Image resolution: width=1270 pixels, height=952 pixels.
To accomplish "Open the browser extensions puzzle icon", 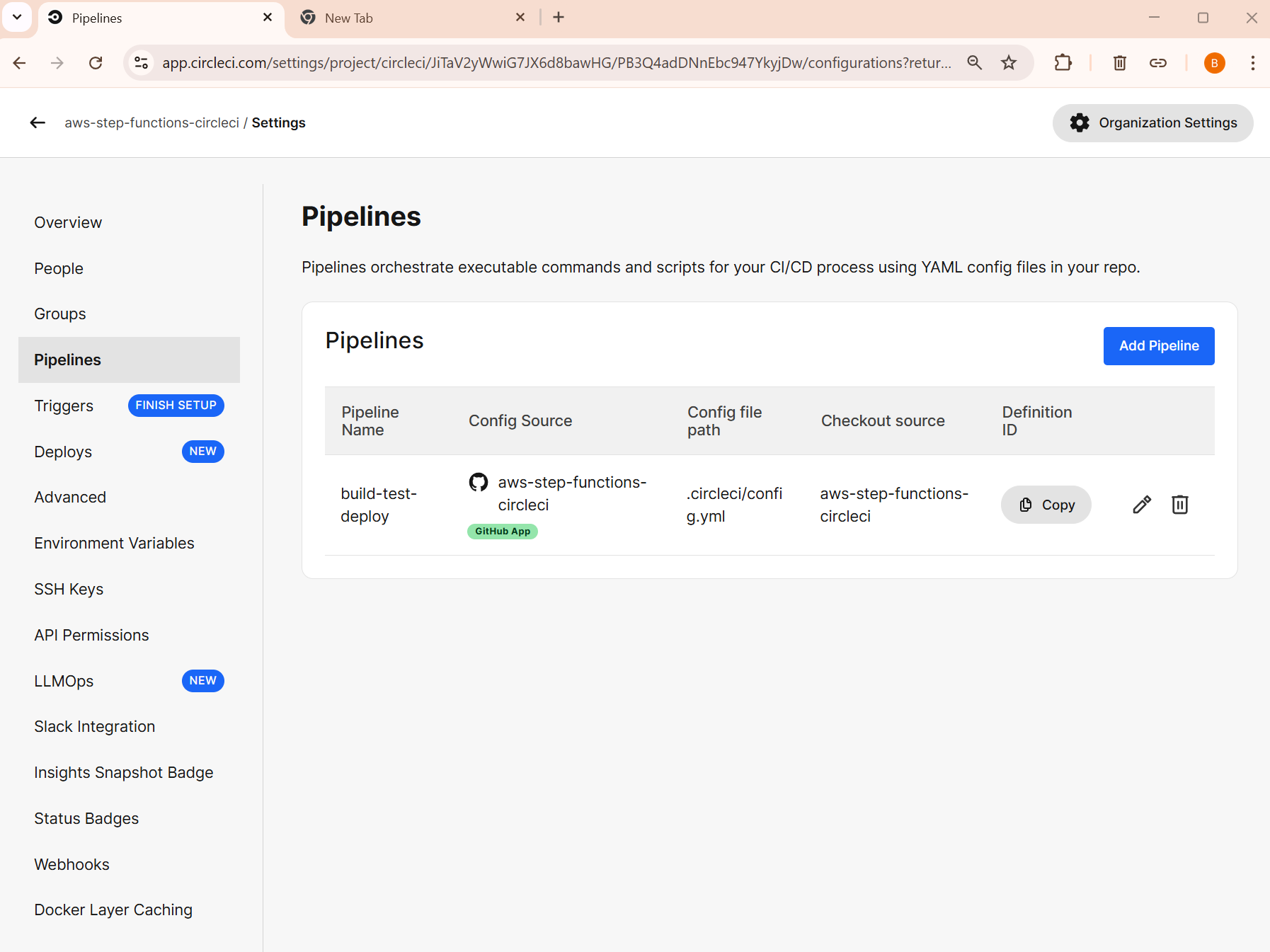I will 1063,62.
